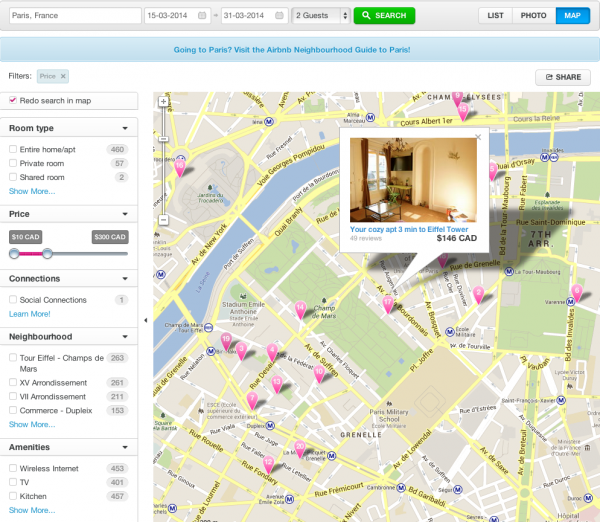Collapse the sidebar with arrow handle

(x=145, y=320)
